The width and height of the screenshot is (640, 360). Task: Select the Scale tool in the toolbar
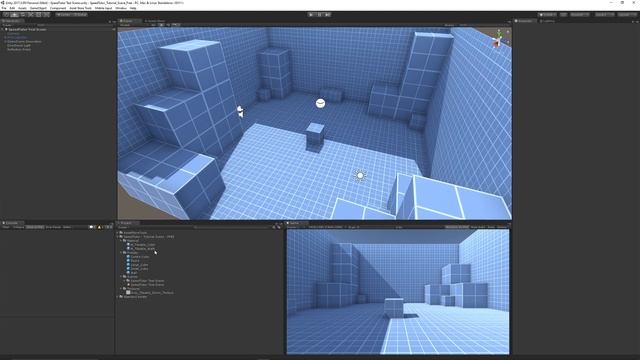[31, 15]
